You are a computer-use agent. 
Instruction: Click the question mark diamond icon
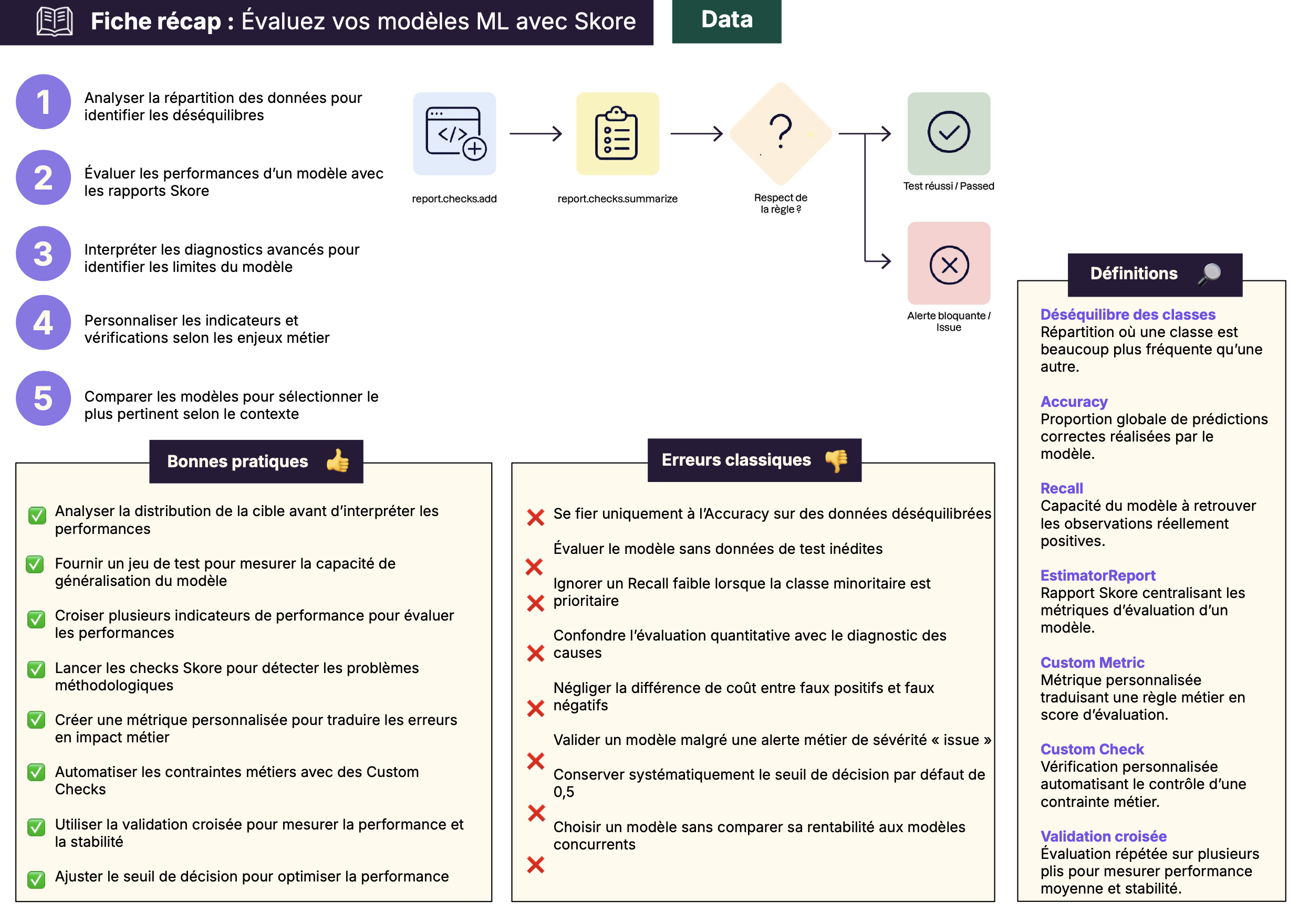point(781,133)
